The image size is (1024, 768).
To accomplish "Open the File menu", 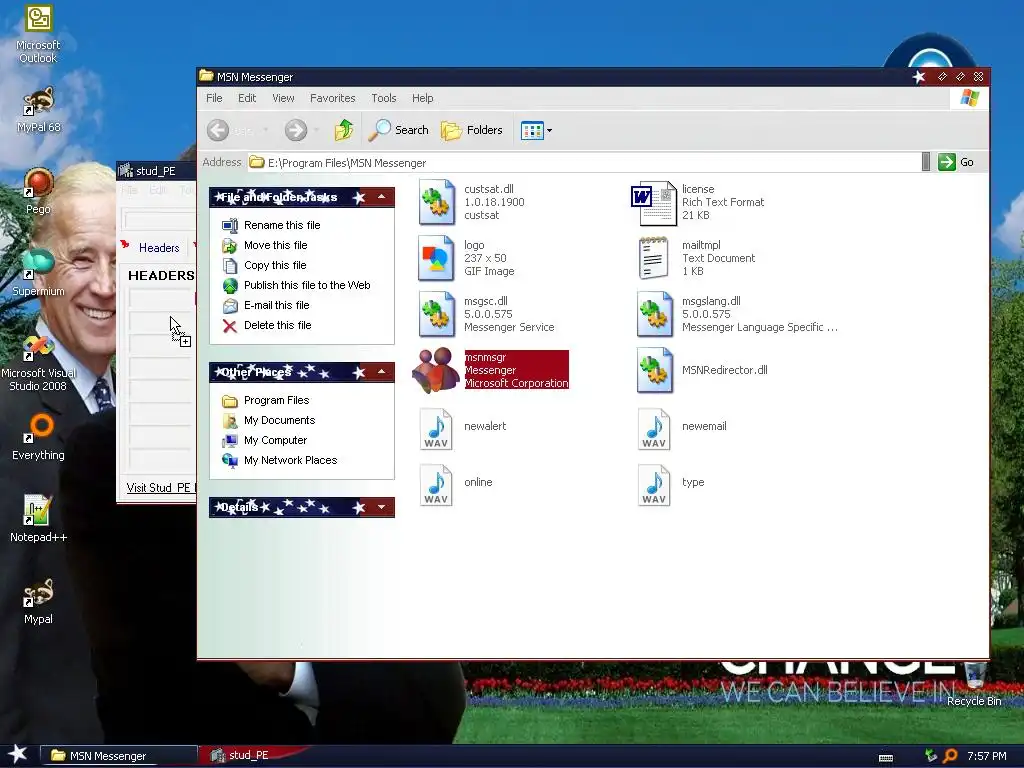I will (x=214, y=98).
